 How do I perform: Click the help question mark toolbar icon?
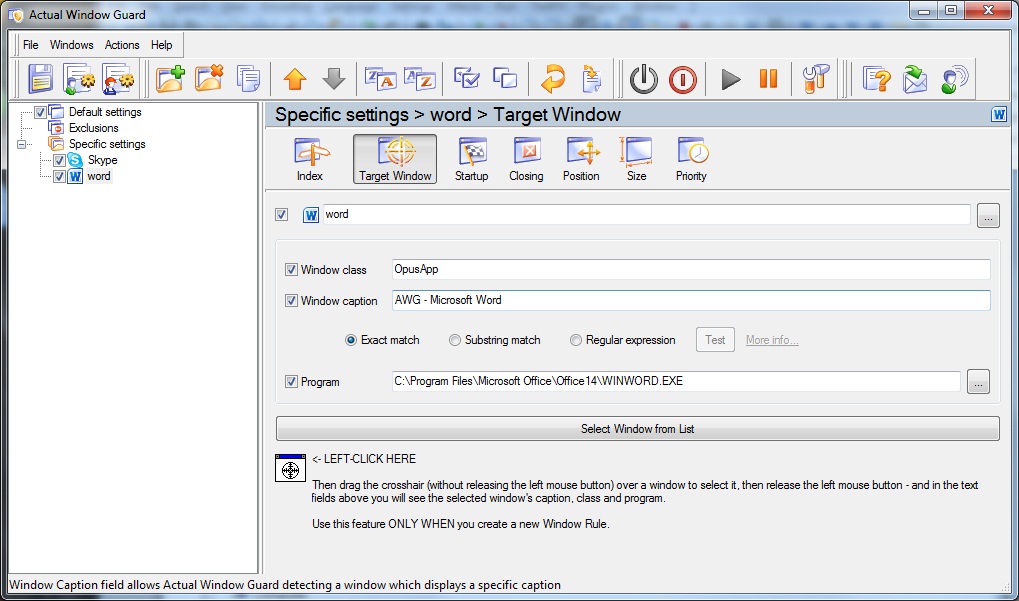(x=876, y=79)
